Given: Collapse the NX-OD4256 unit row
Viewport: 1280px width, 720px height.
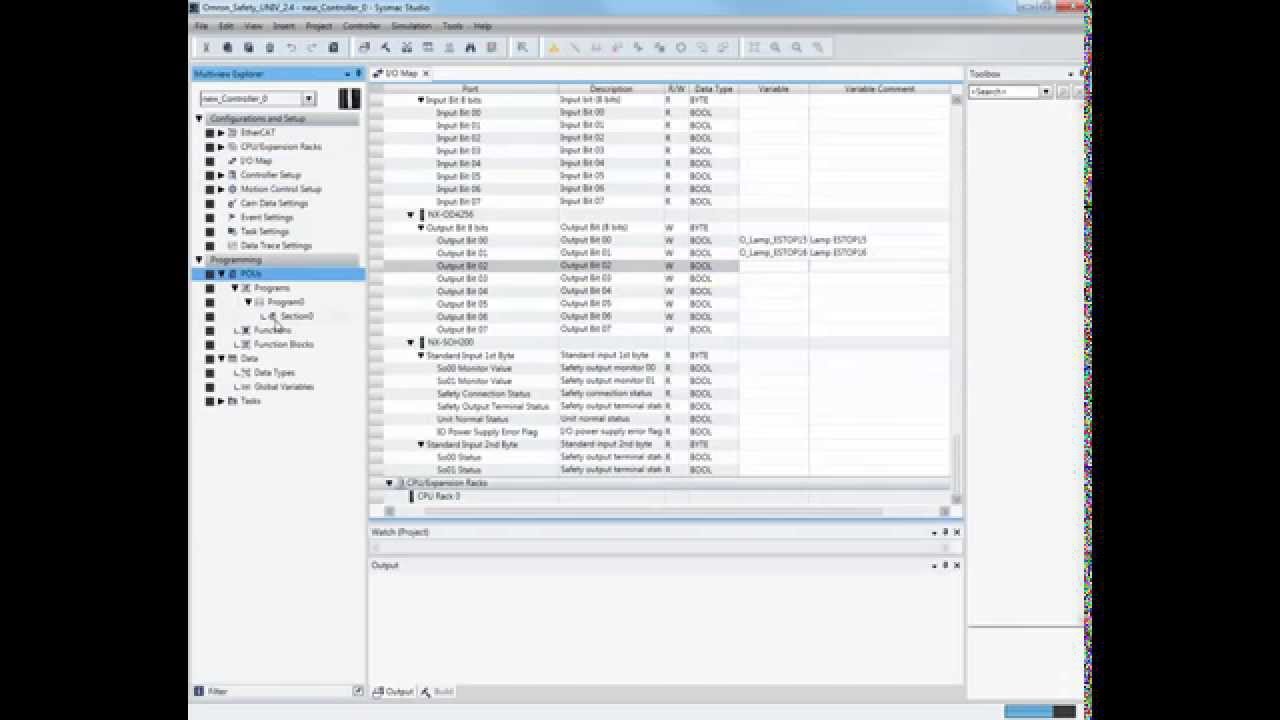Looking at the screenshot, I should (x=410, y=215).
